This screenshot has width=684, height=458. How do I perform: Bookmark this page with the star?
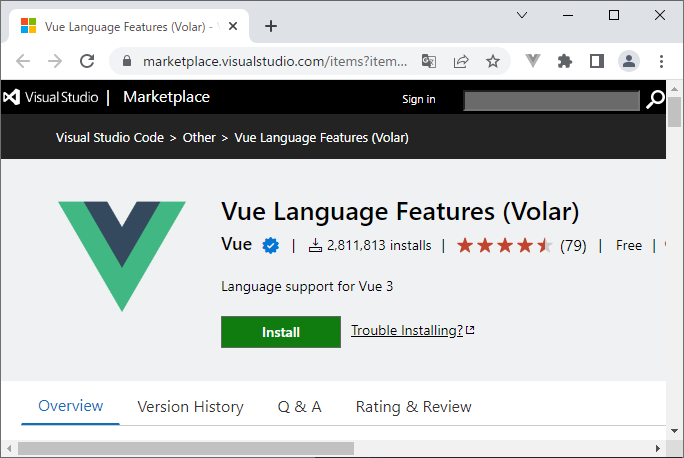[x=493, y=61]
